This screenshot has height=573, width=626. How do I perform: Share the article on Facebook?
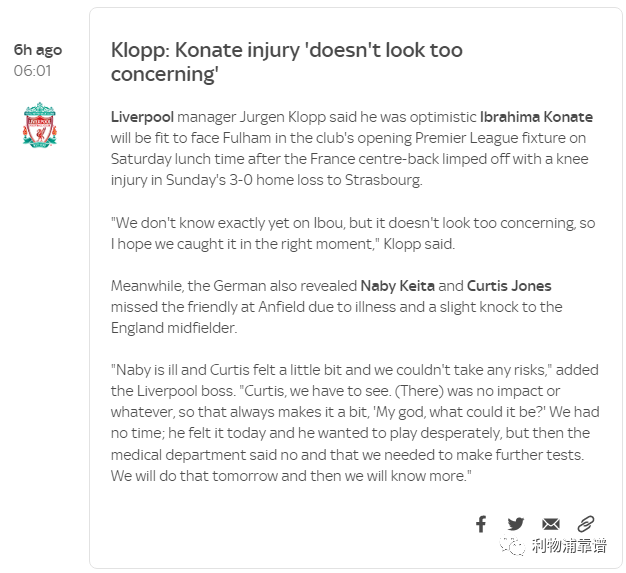tap(481, 524)
